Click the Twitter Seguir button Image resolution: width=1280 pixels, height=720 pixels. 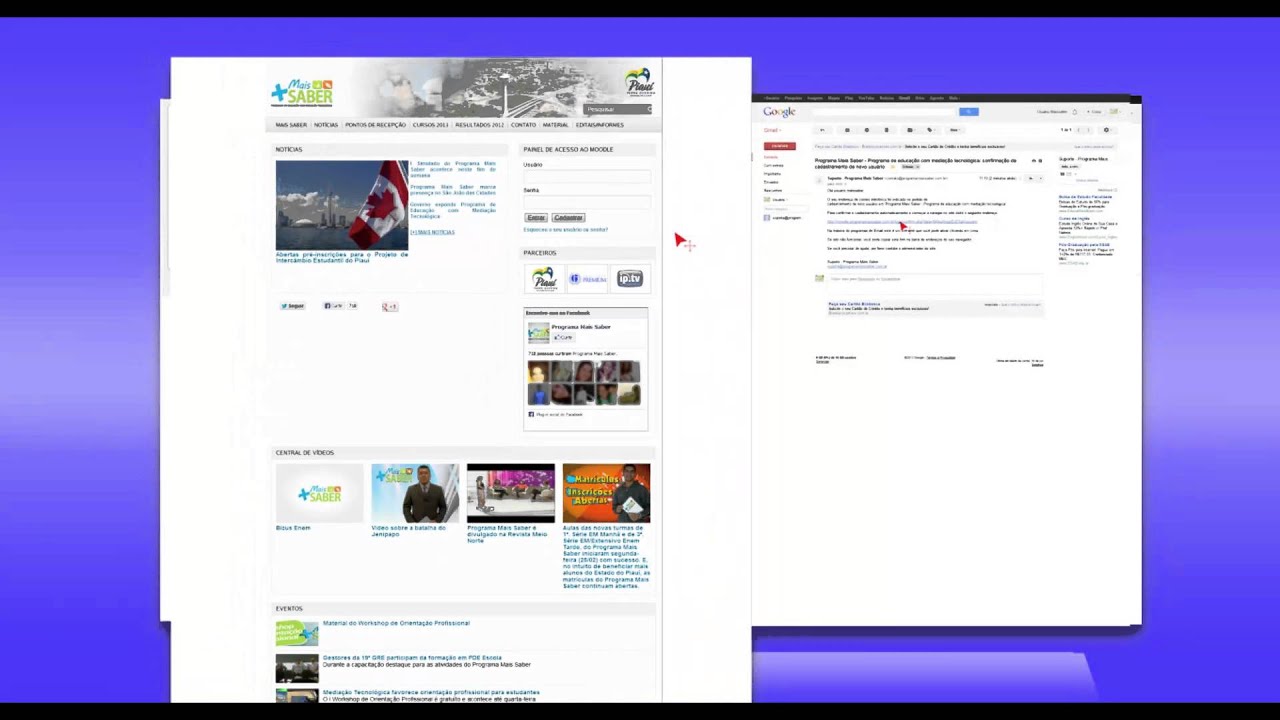(x=292, y=306)
